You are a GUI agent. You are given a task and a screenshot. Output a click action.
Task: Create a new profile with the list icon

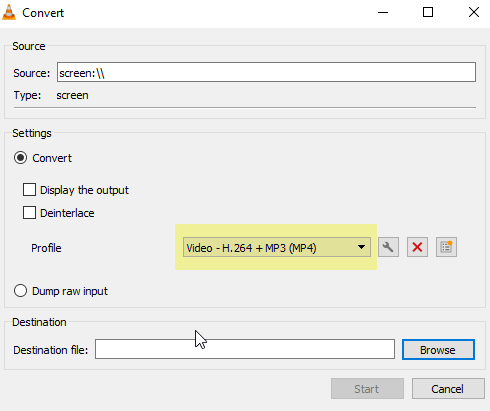click(x=446, y=247)
